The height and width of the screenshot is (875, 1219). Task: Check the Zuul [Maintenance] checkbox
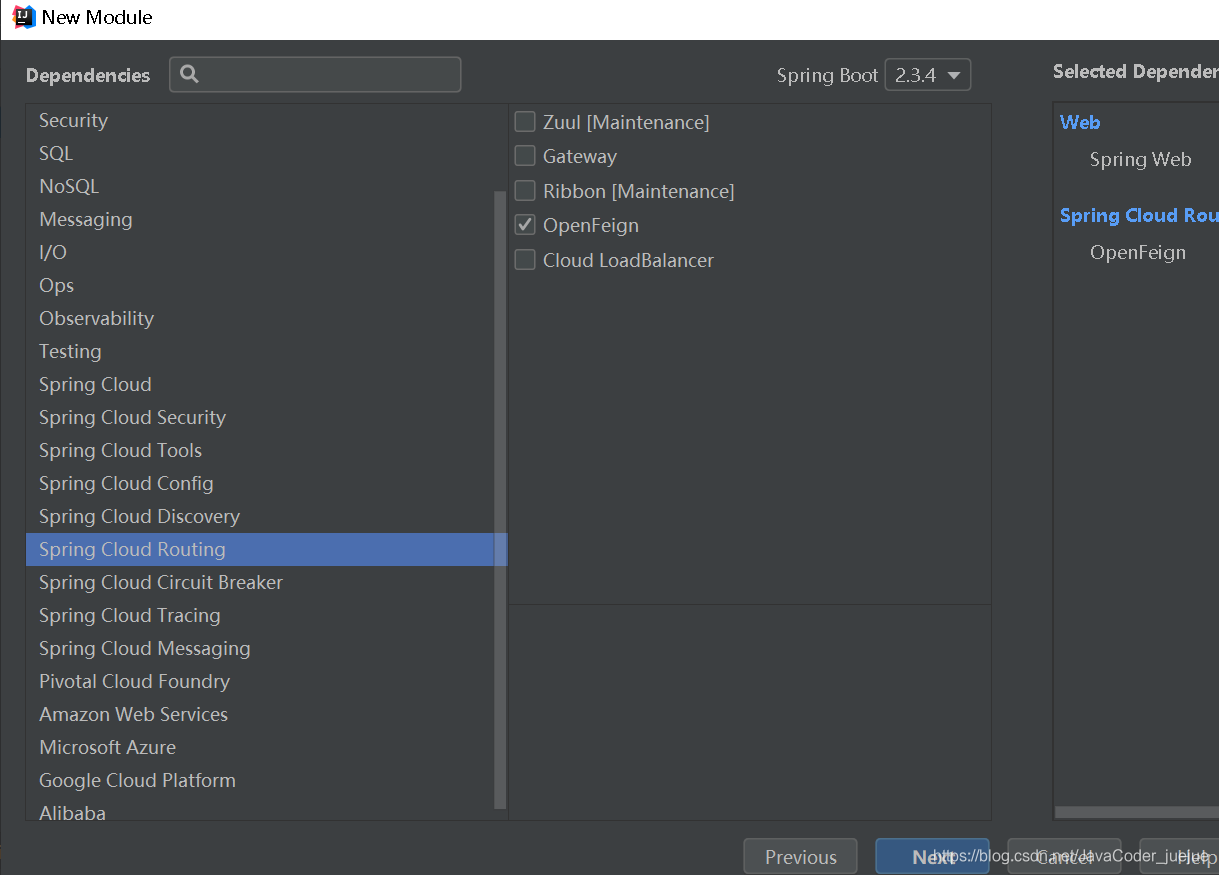(525, 122)
